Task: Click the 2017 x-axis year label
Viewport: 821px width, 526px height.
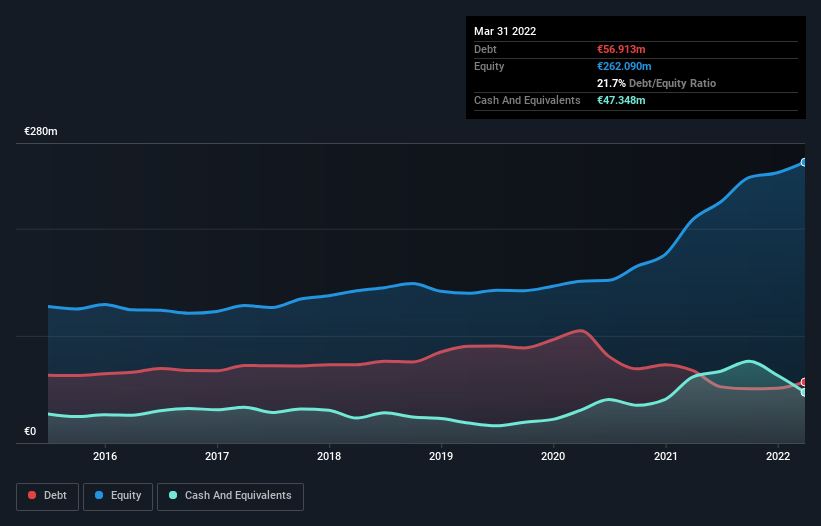Action: tap(217, 456)
